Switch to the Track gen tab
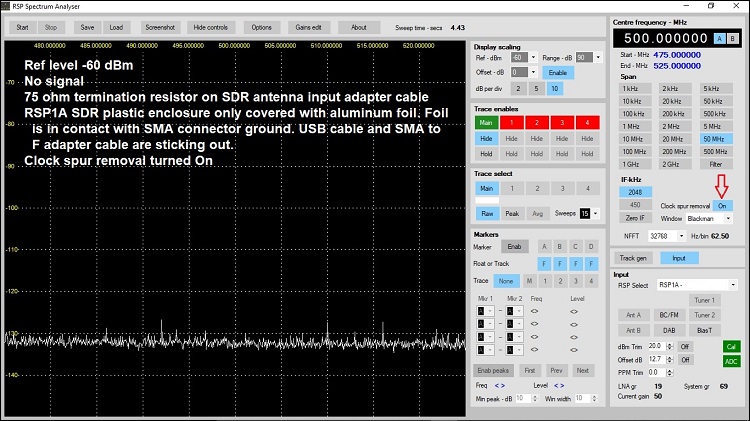The height and width of the screenshot is (421, 750). [x=632, y=257]
